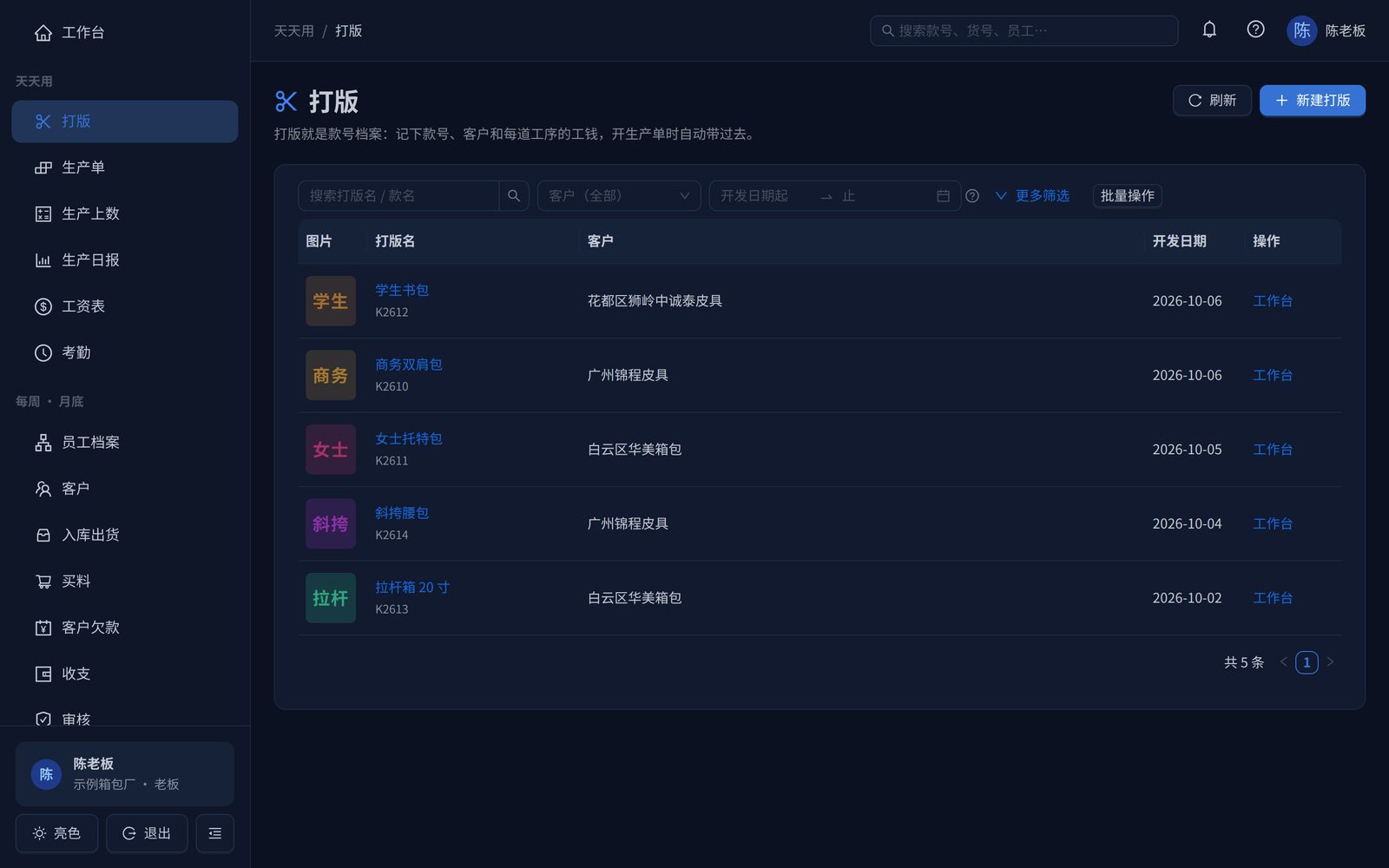Click 花都区狮岭中诚泰皮具 customer cell

pyautogui.click(x=655, y=301)
